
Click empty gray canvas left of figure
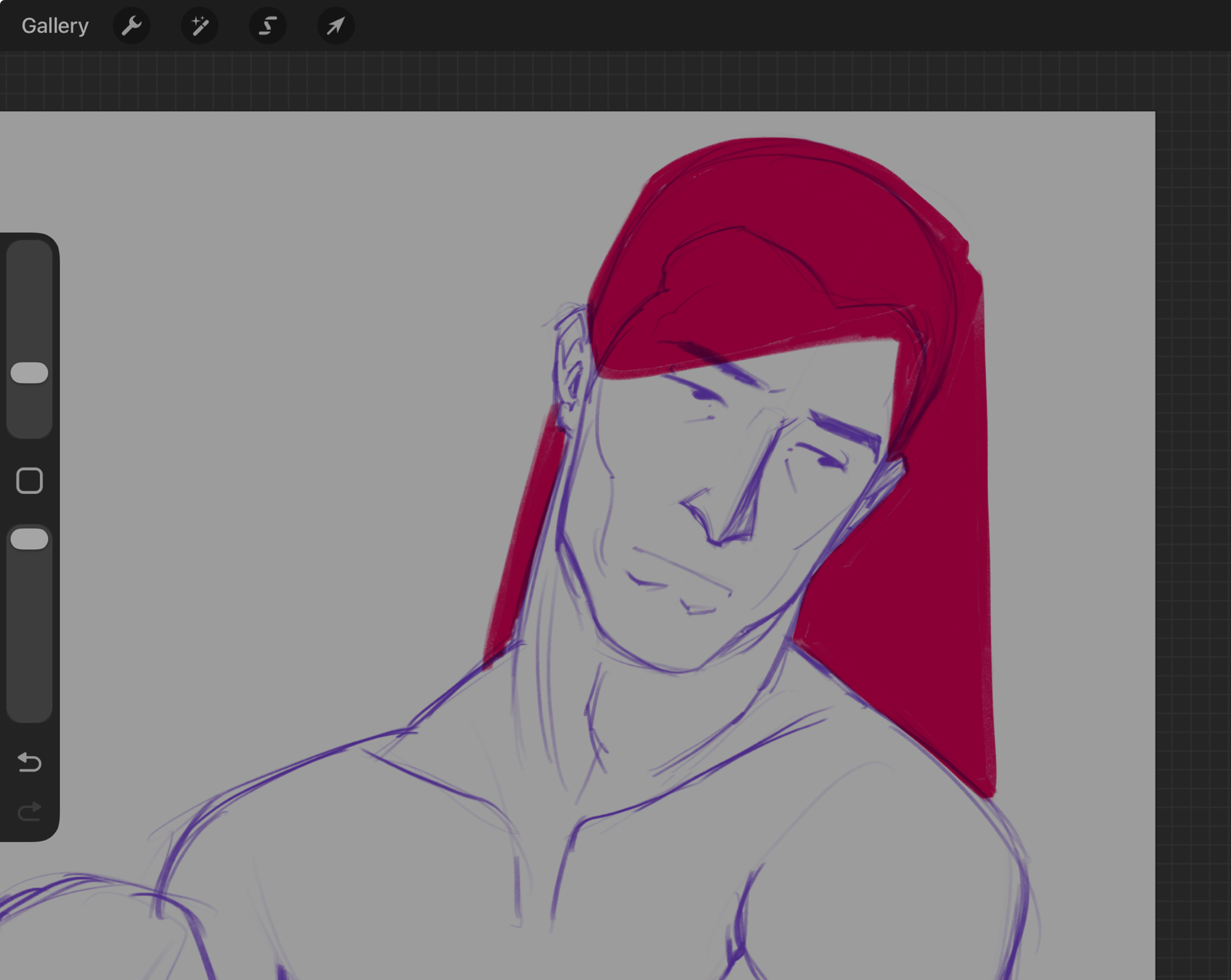(246, 431)
